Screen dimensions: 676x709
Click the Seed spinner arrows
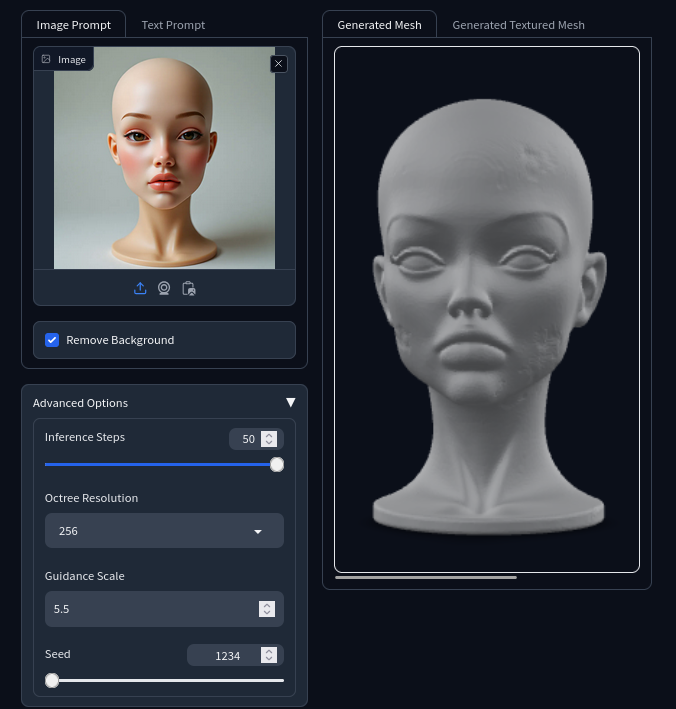click(269, 655)
